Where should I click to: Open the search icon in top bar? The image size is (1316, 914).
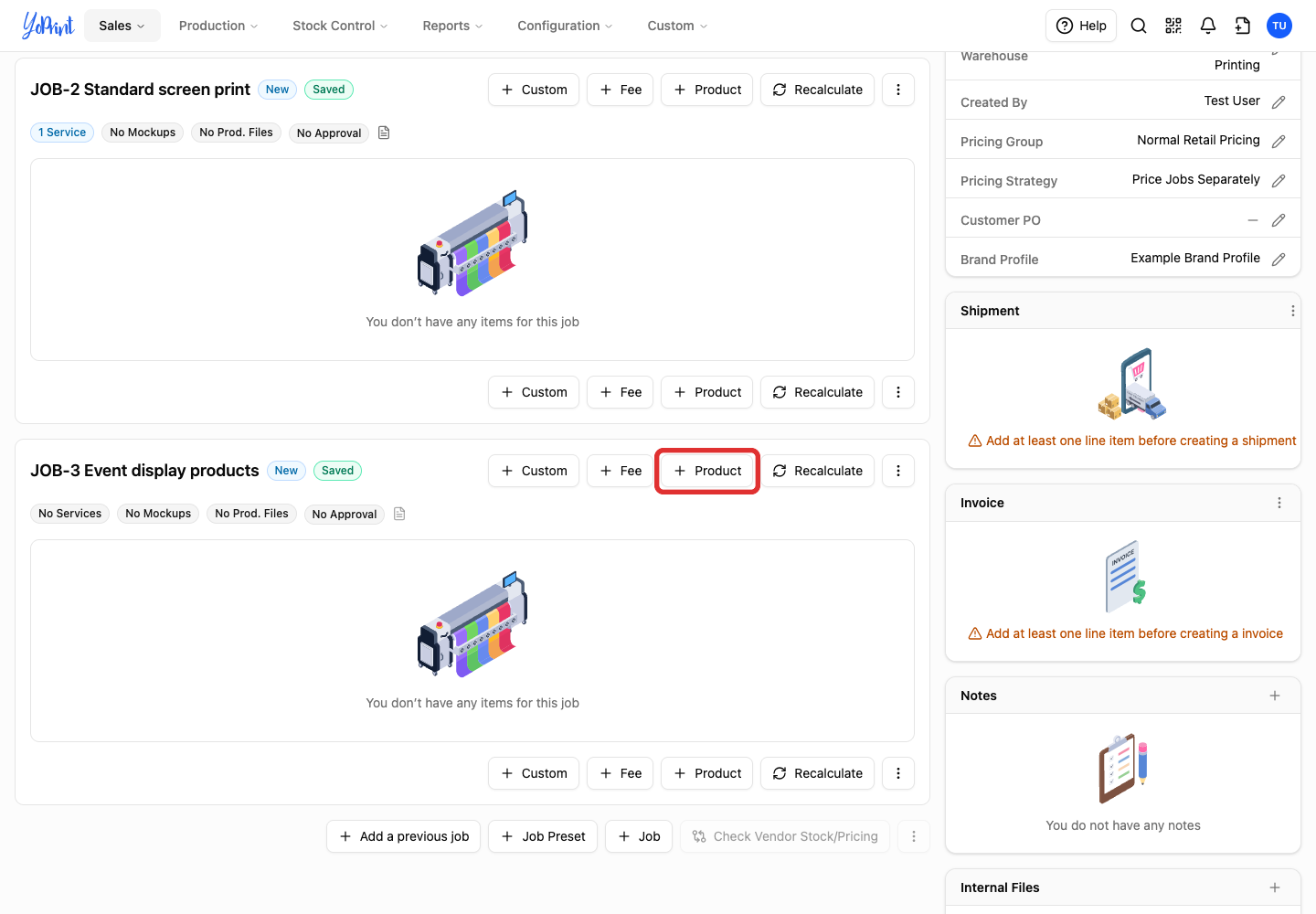coord(1139,26)
